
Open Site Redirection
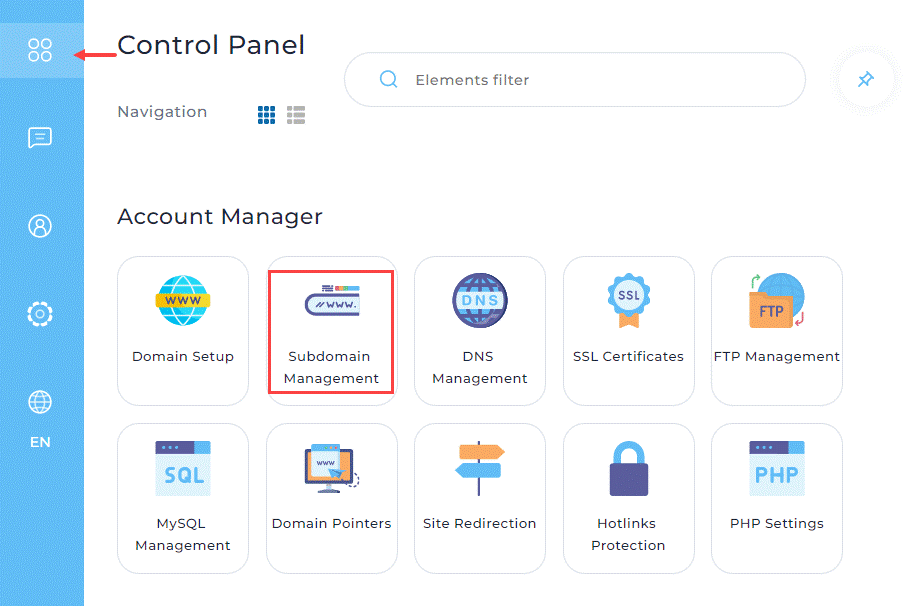[x=480, y=497]
